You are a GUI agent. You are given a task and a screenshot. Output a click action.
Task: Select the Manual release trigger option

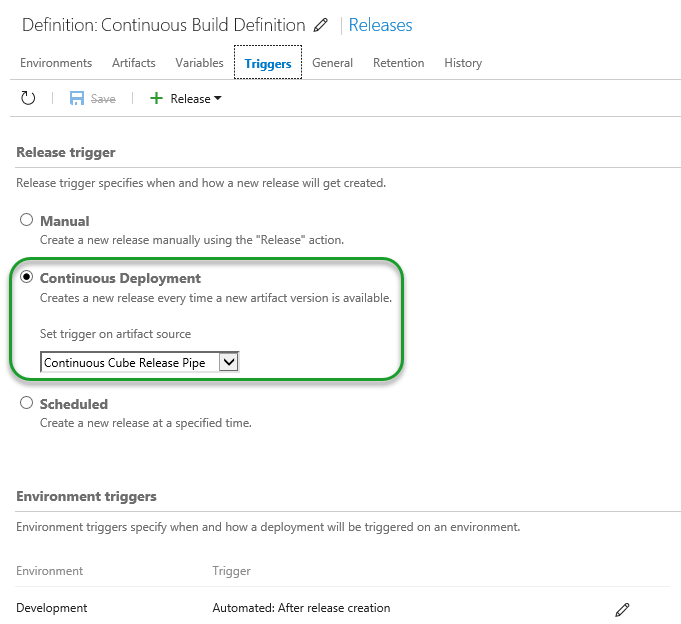pyautogui.click(x=27, y=220)
